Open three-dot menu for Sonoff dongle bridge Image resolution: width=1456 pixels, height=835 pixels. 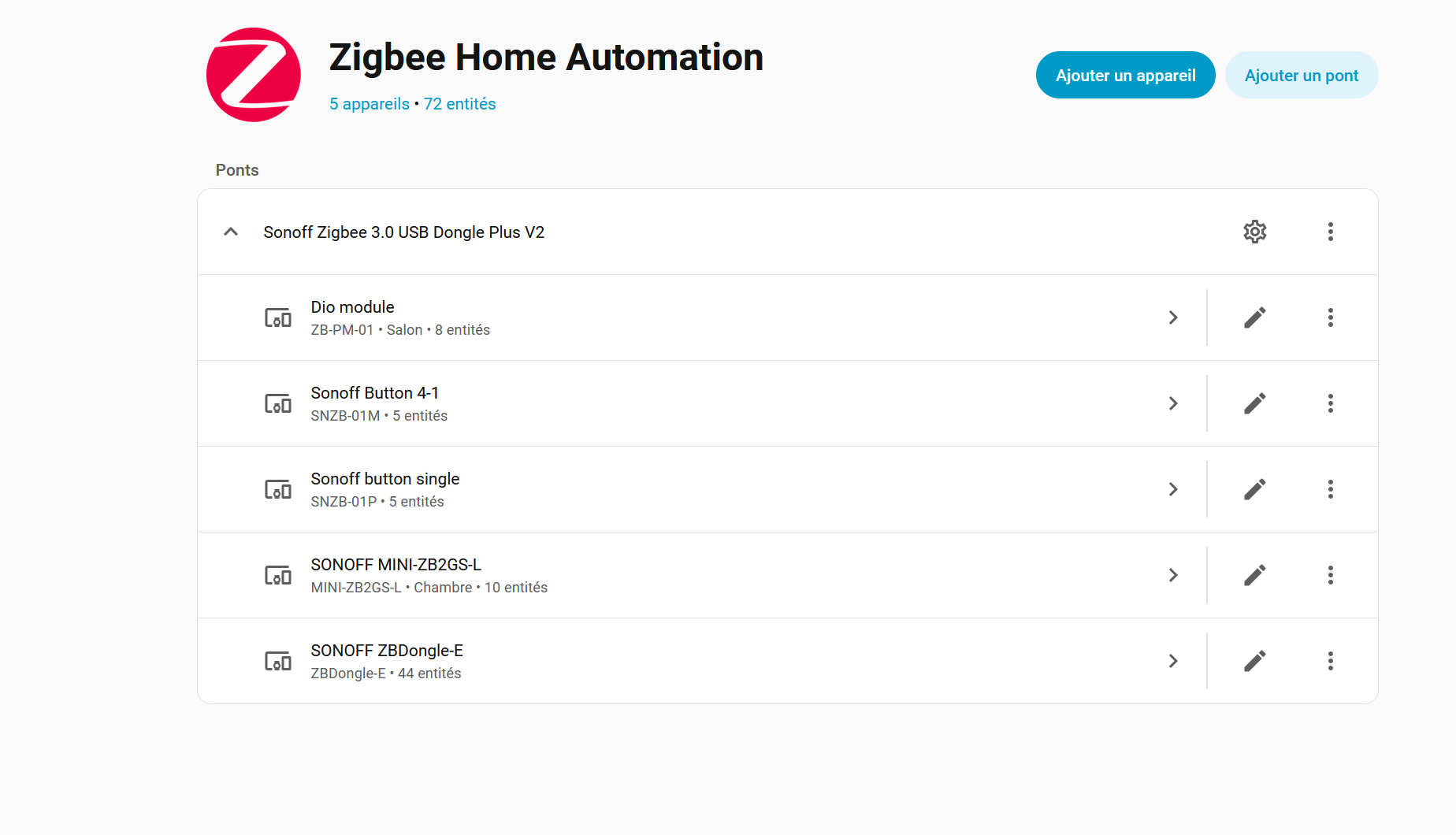(1330, 232)
